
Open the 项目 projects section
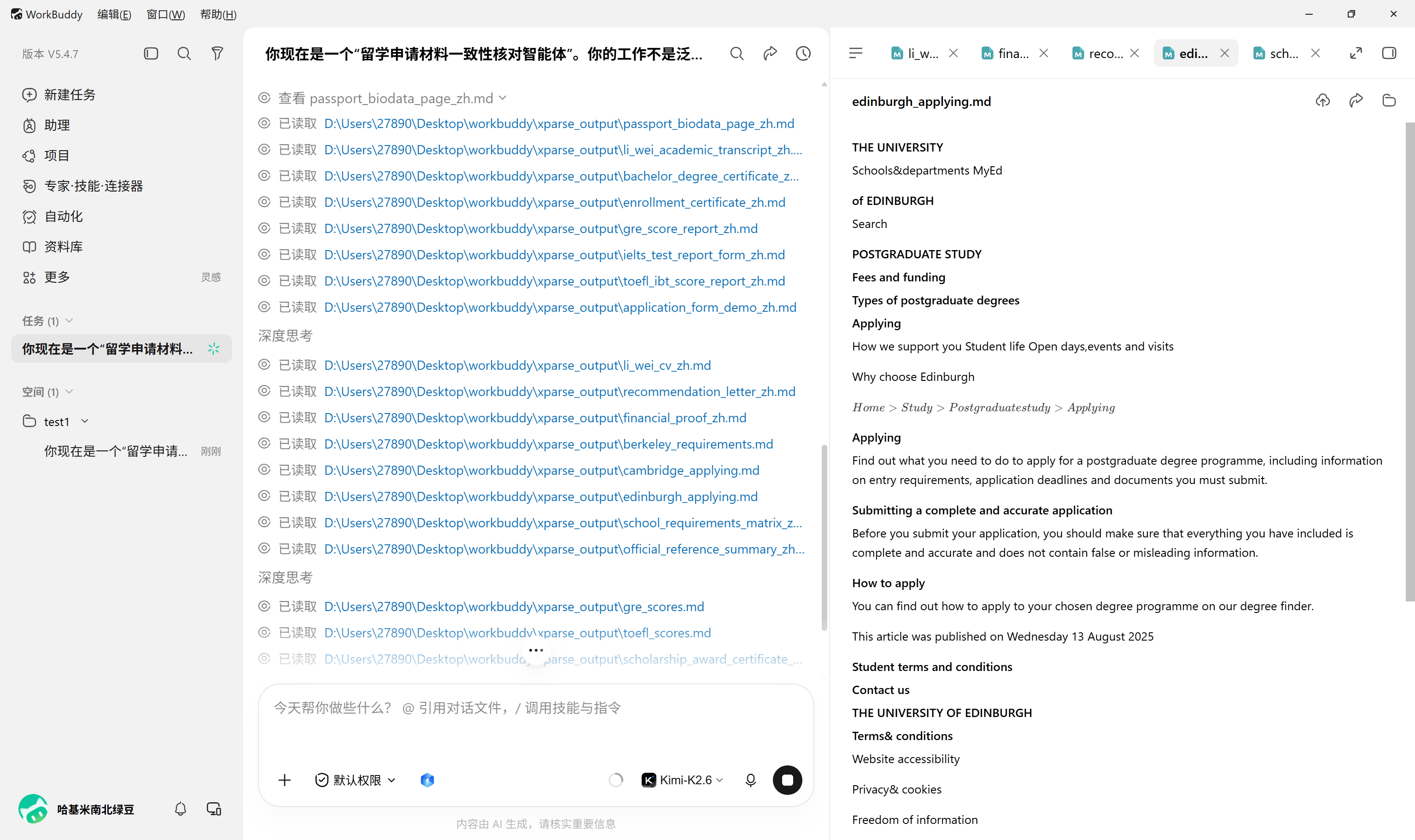[47, 156]
